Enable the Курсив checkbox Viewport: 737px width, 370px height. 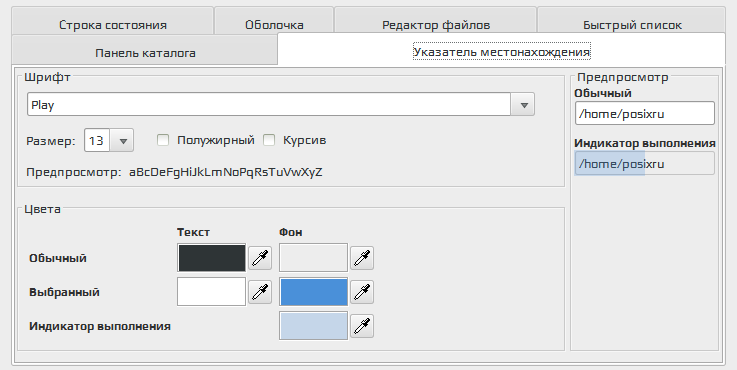269,140
